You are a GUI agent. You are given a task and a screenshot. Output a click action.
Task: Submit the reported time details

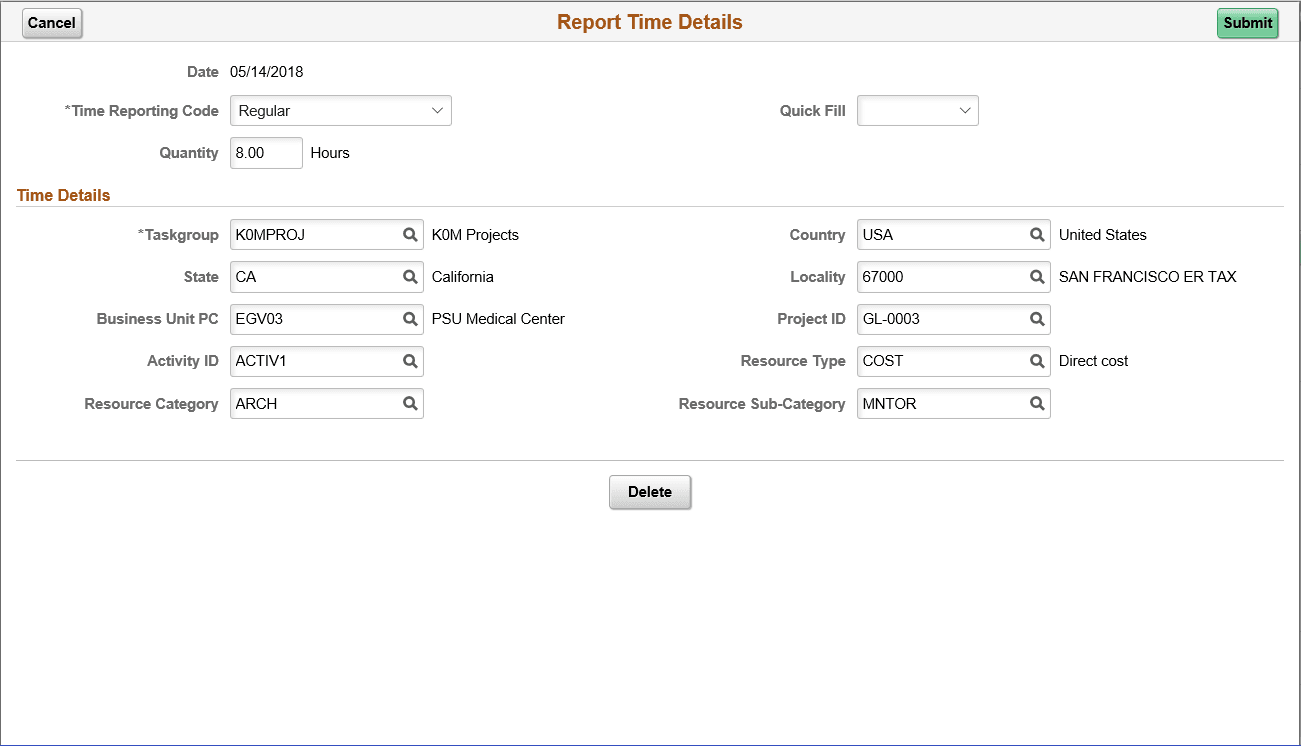1247,22
